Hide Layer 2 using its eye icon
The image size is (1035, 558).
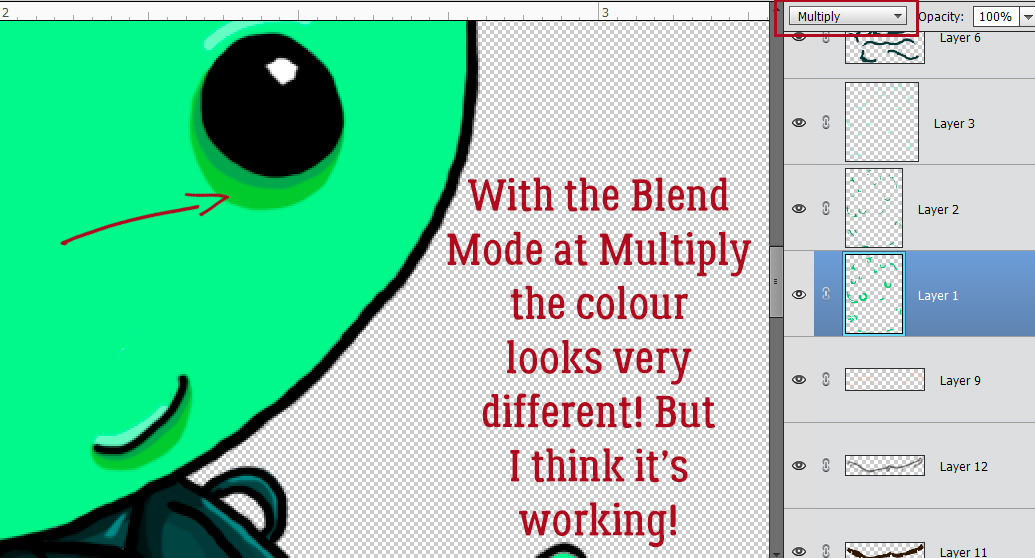click(x=799, y=209)
